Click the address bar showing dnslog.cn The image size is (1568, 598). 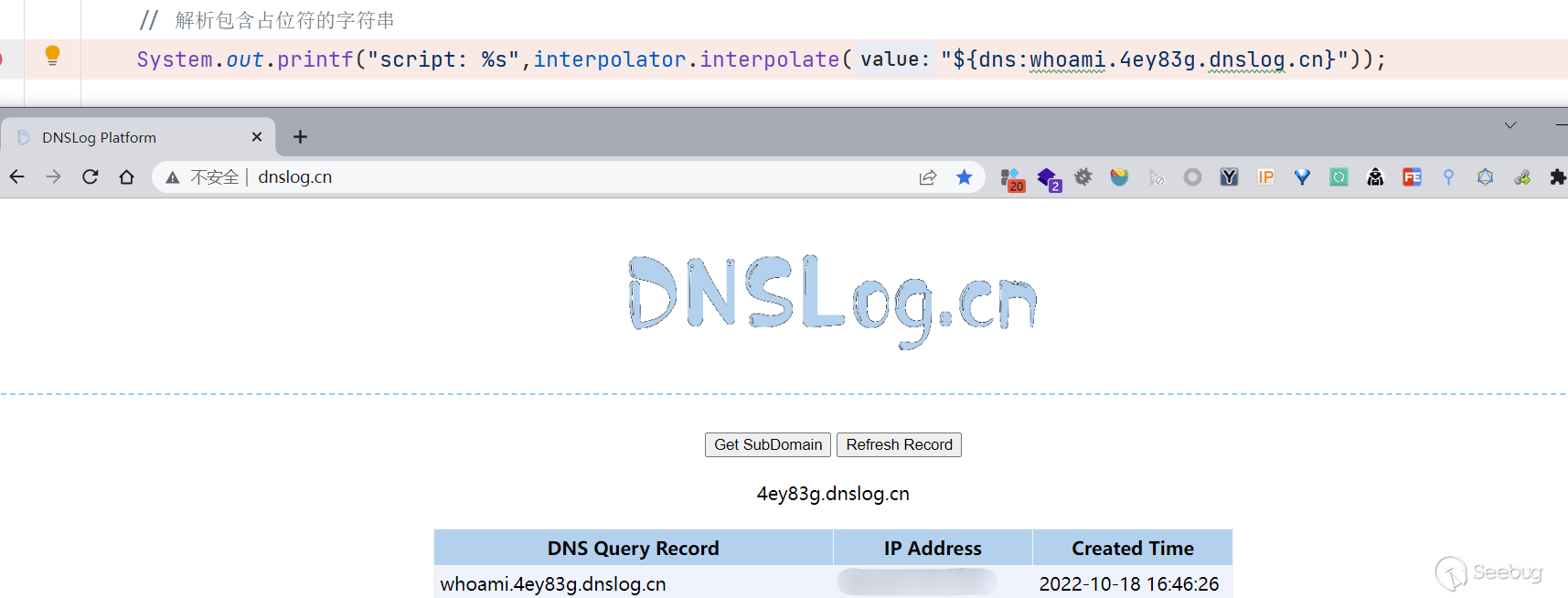[x=567, y=176]
